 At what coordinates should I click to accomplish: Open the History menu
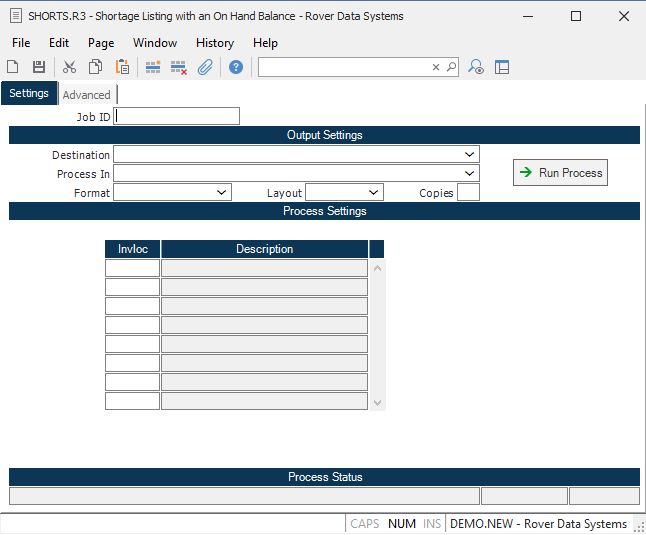214,43
